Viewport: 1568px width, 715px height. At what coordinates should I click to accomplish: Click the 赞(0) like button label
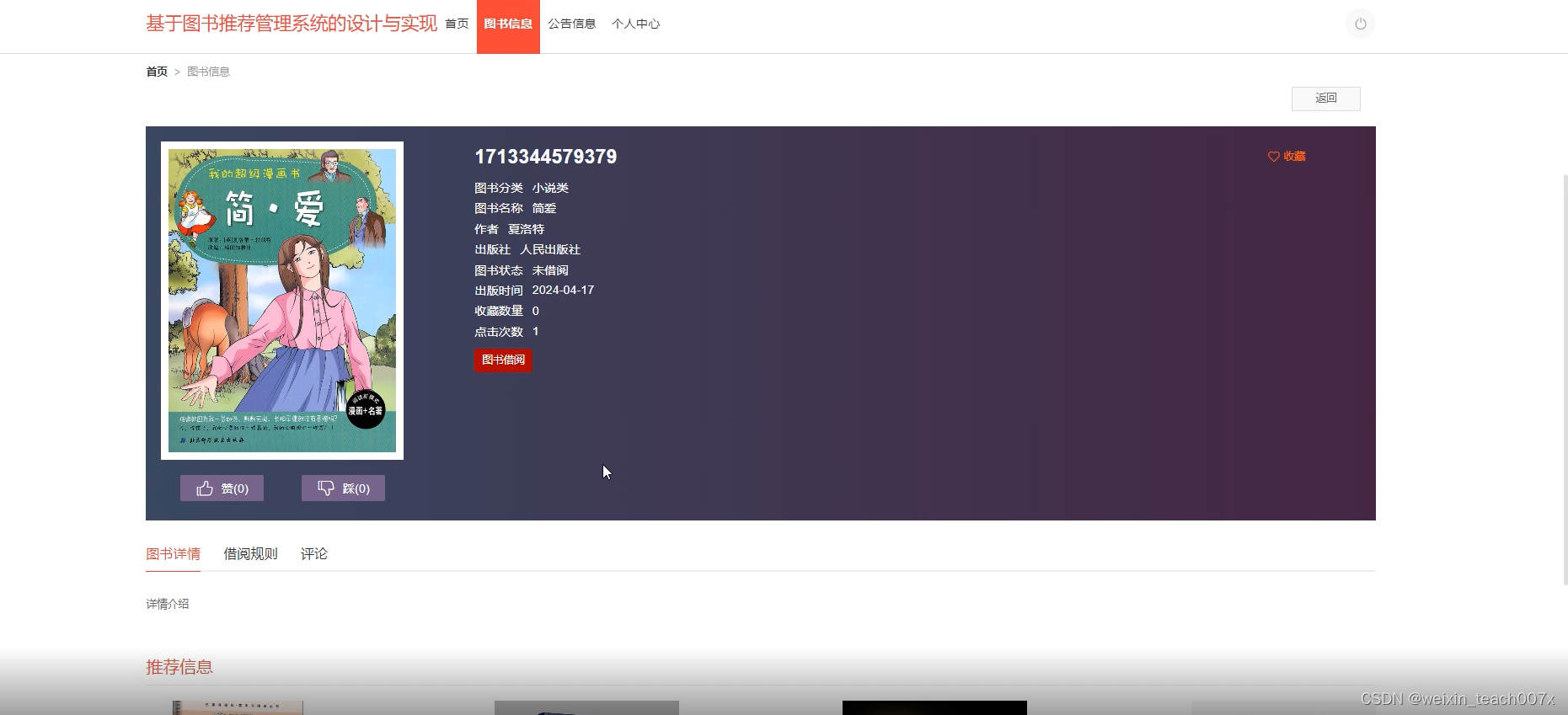click(x=235, y=488)
